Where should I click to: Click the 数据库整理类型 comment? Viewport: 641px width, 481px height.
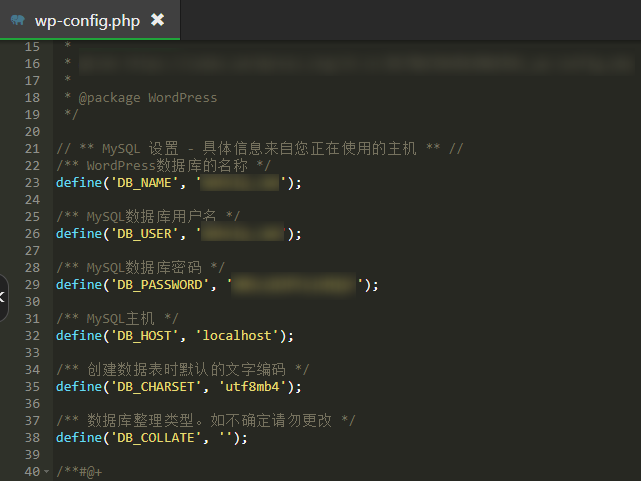coord(206,421)
